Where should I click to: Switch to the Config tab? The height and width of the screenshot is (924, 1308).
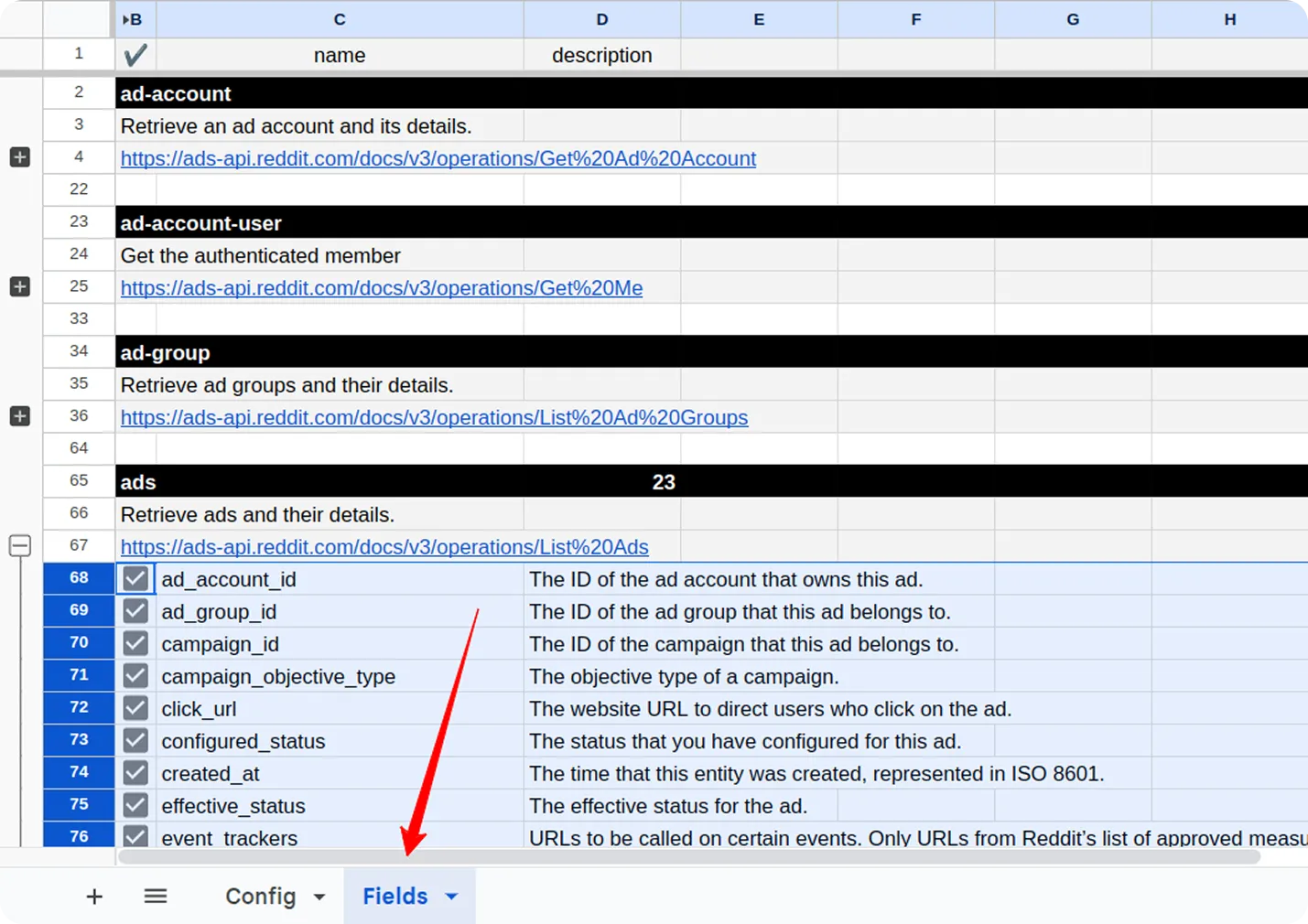point(261,896)
